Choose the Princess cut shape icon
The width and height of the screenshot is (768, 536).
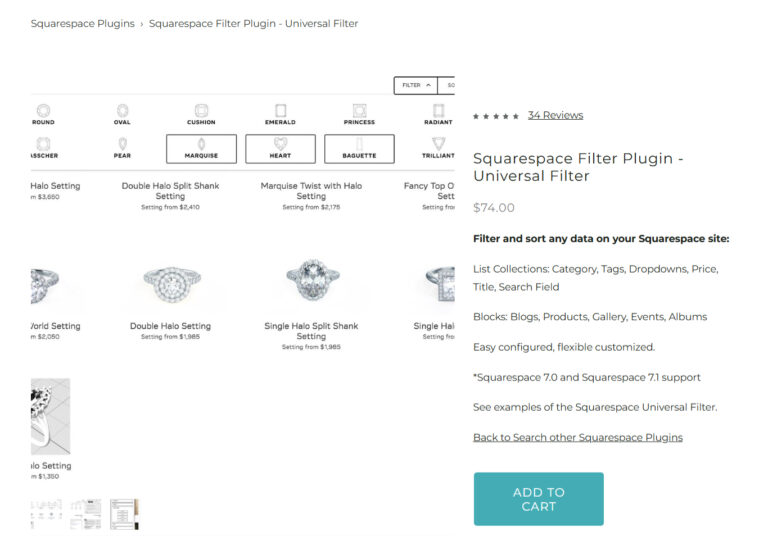[359, 111]
